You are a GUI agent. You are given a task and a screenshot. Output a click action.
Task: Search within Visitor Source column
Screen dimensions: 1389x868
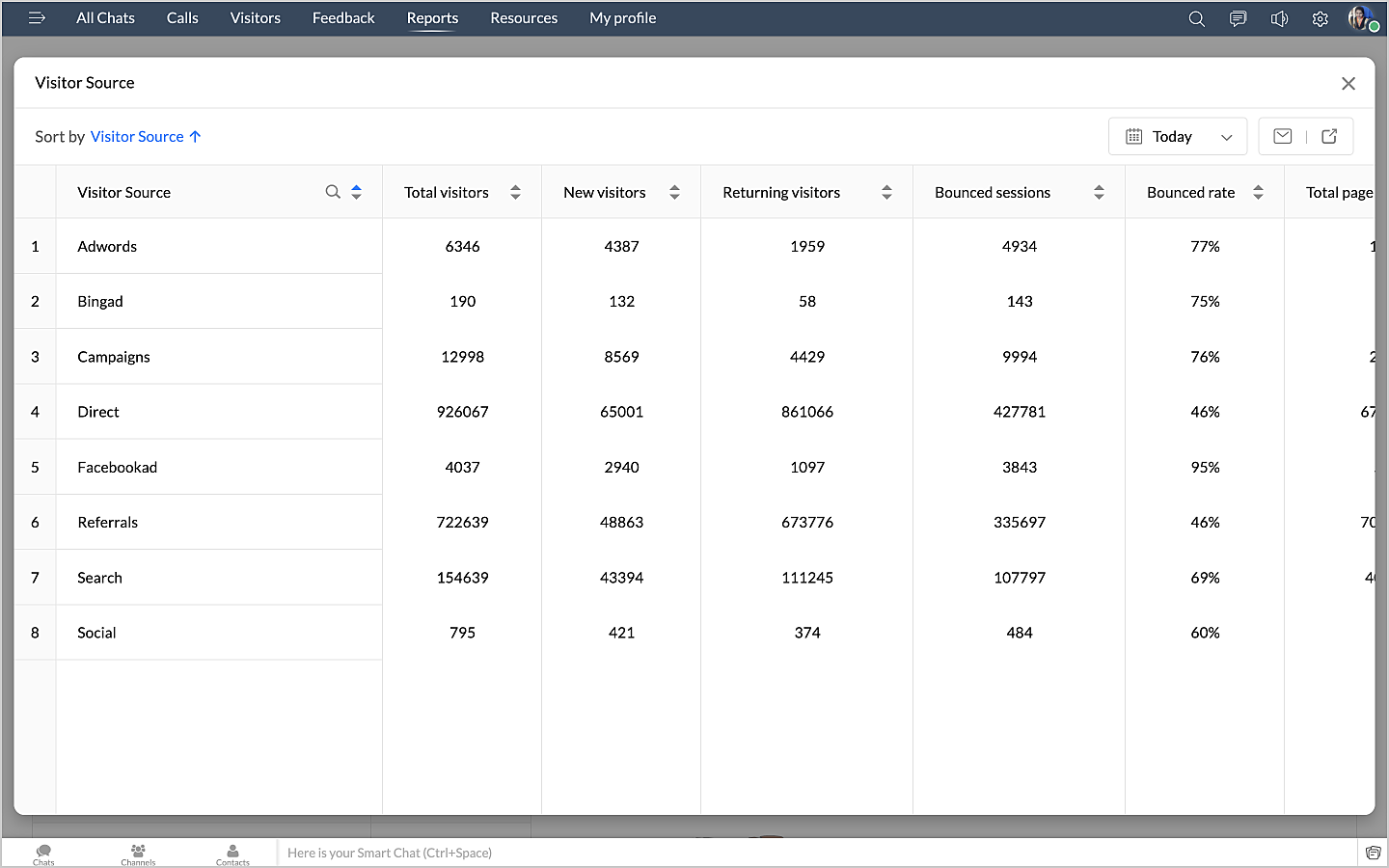[333, 192]
